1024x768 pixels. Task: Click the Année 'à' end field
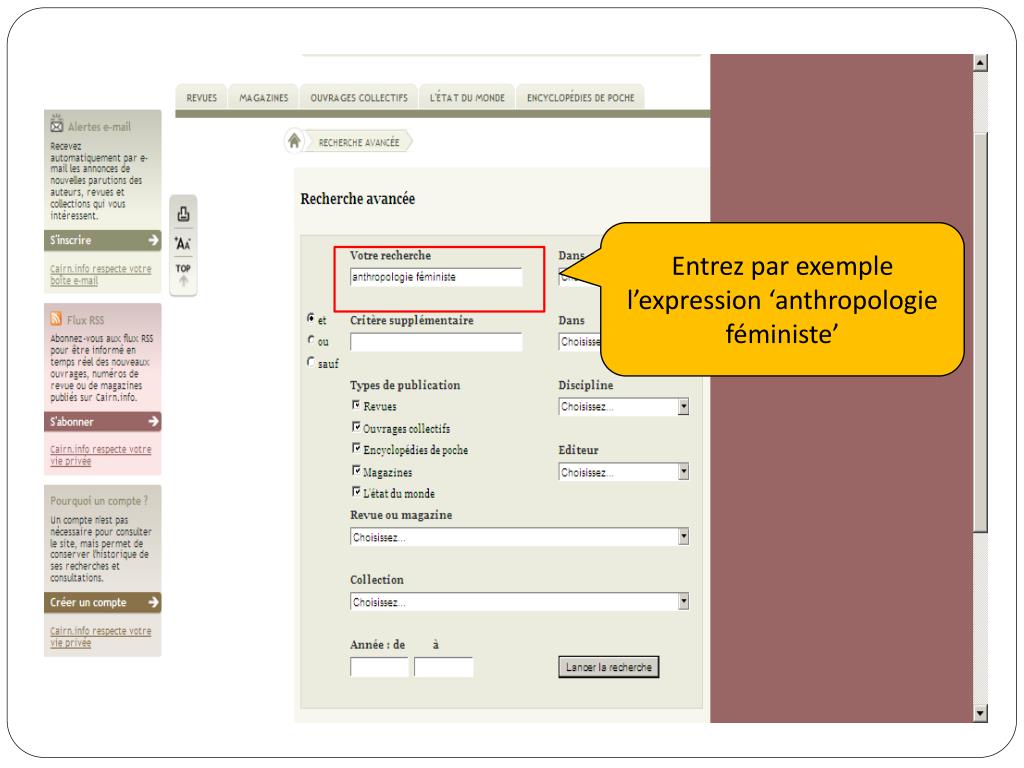[443, 667]
